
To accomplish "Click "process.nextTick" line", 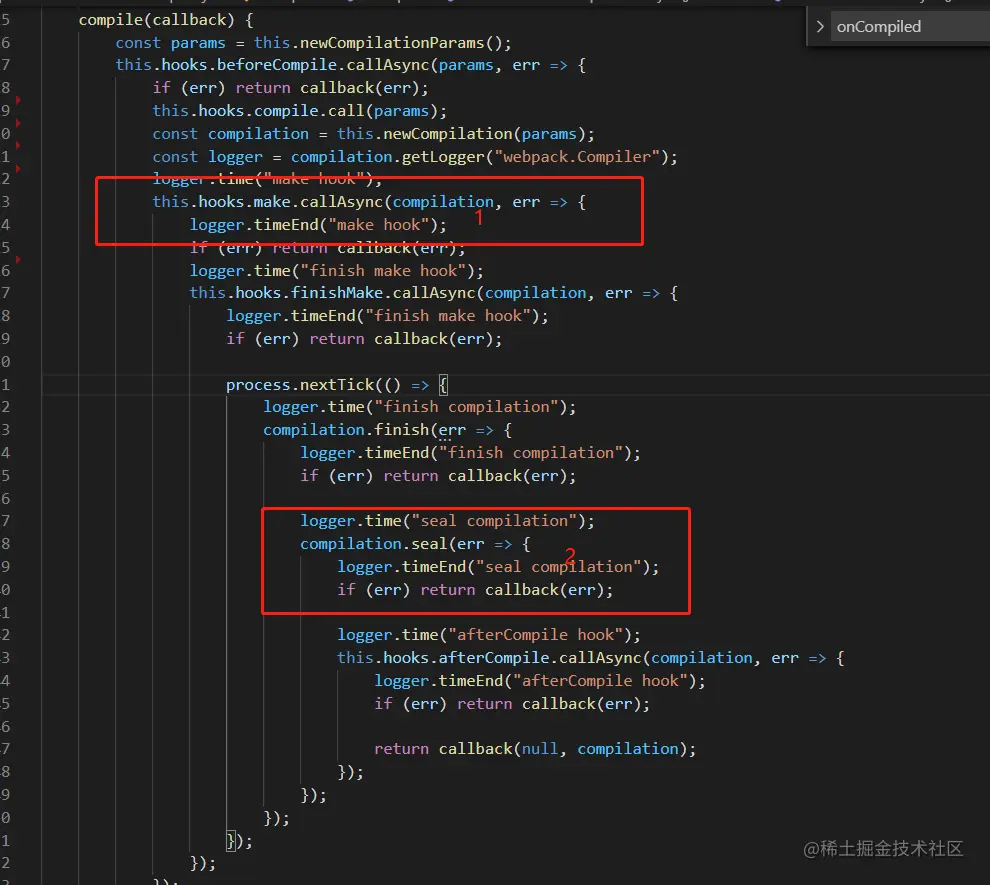I will [337, 384].
